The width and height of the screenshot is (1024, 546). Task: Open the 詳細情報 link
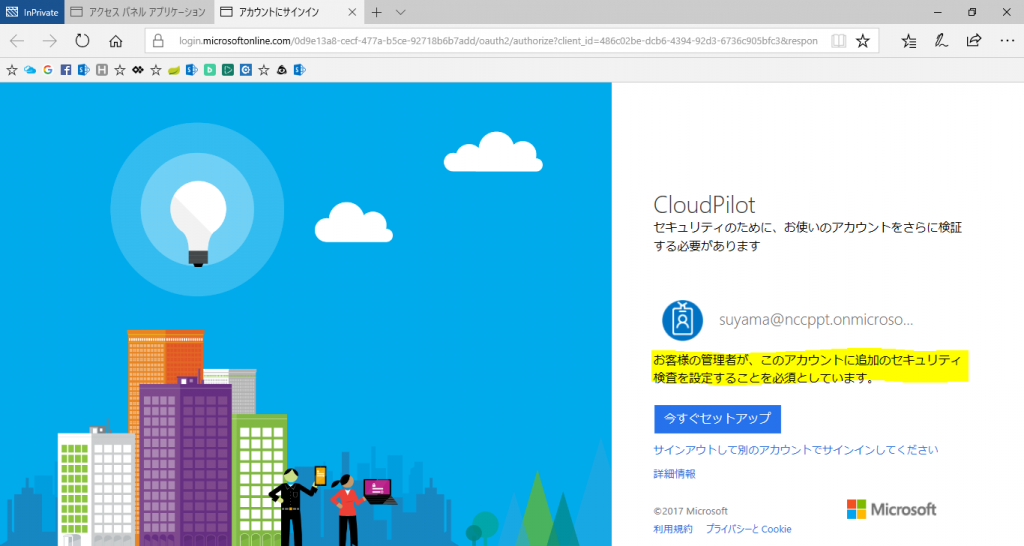(674, 474)
